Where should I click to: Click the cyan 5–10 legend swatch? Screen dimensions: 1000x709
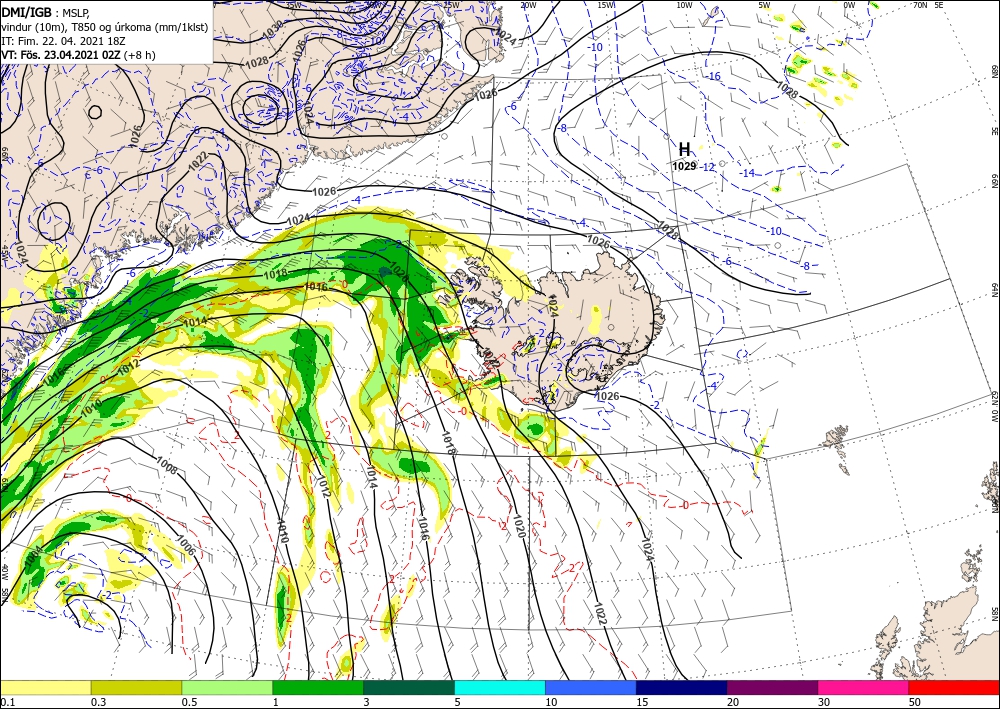click(500, 687)
